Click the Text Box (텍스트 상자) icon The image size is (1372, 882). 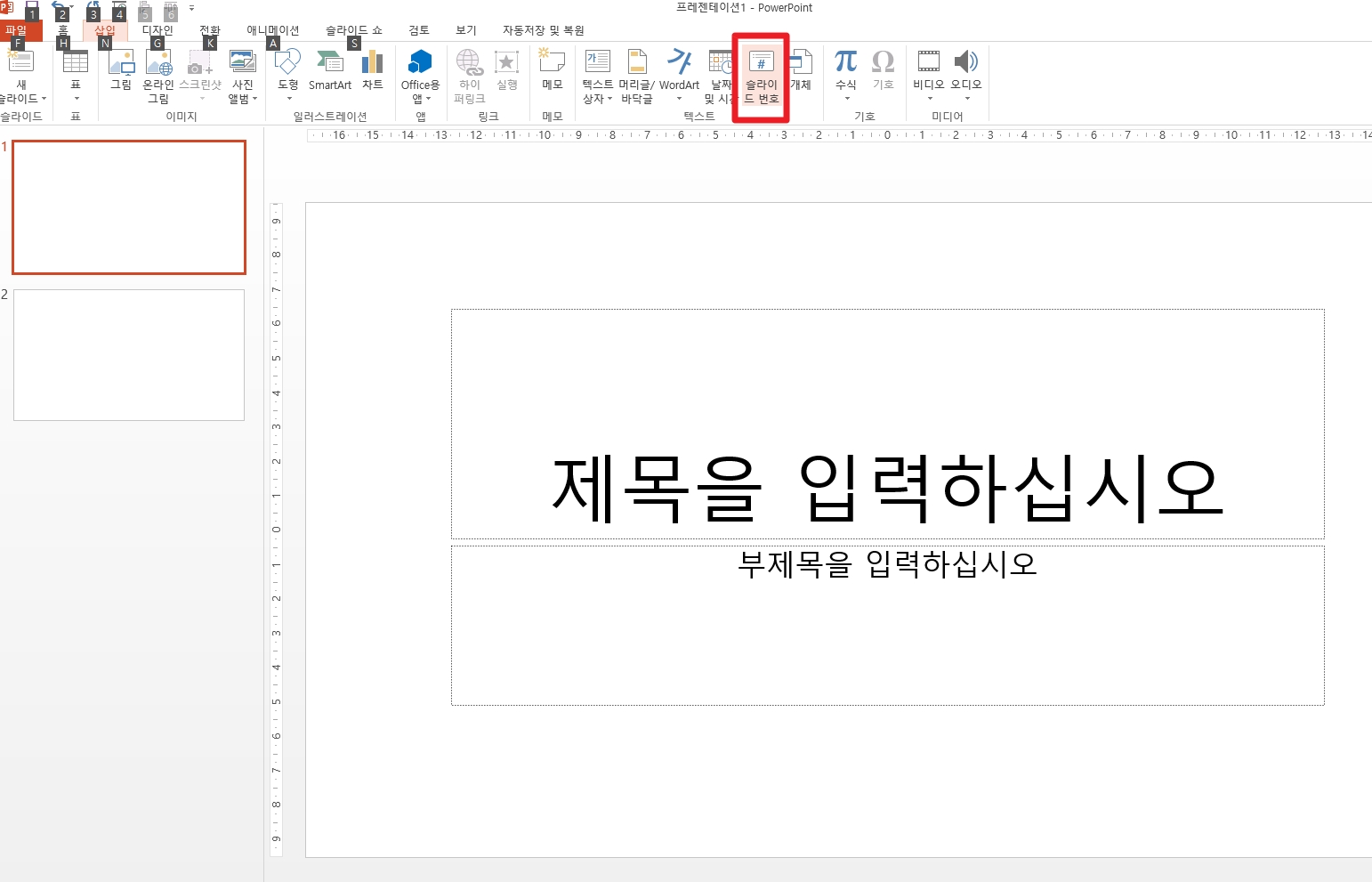[597, 61]
